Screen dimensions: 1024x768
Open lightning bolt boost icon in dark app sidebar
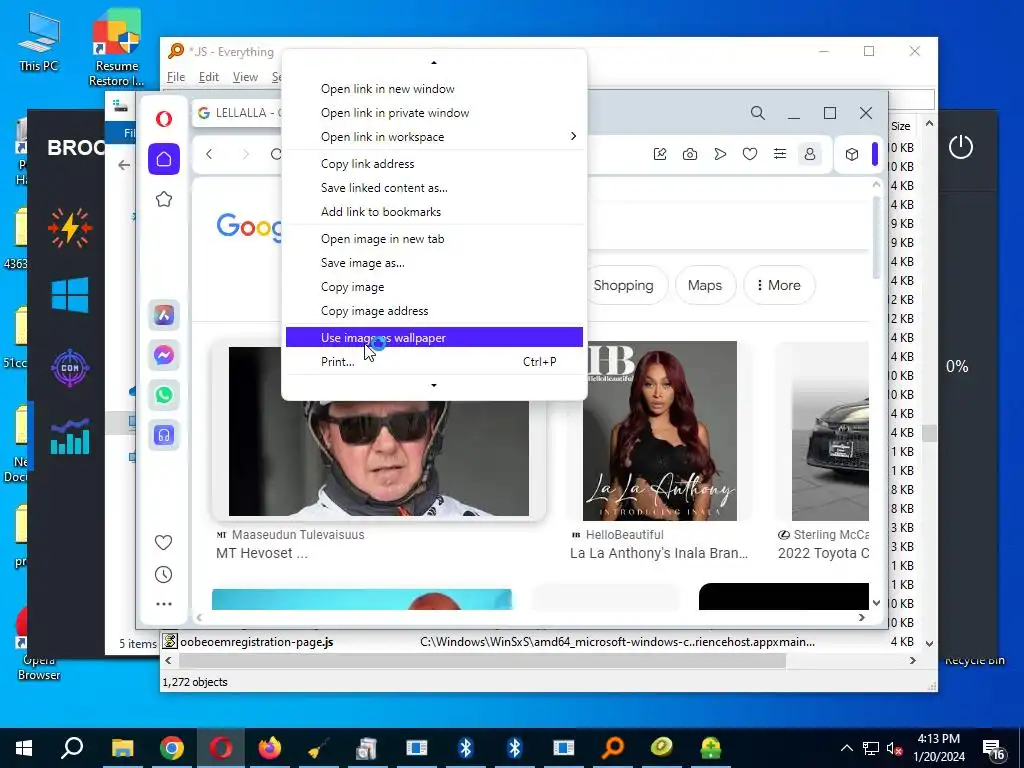pyautogui.click(x=70, y=228)
